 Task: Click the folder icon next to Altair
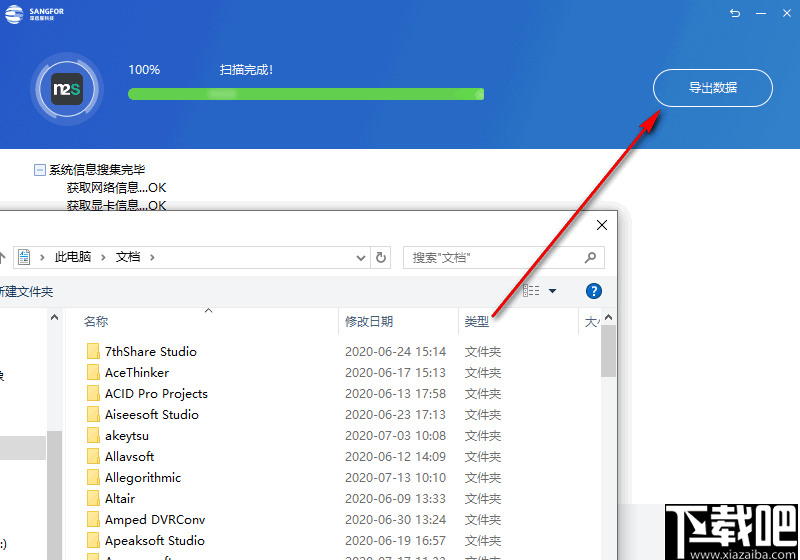[x=93, y=498]
